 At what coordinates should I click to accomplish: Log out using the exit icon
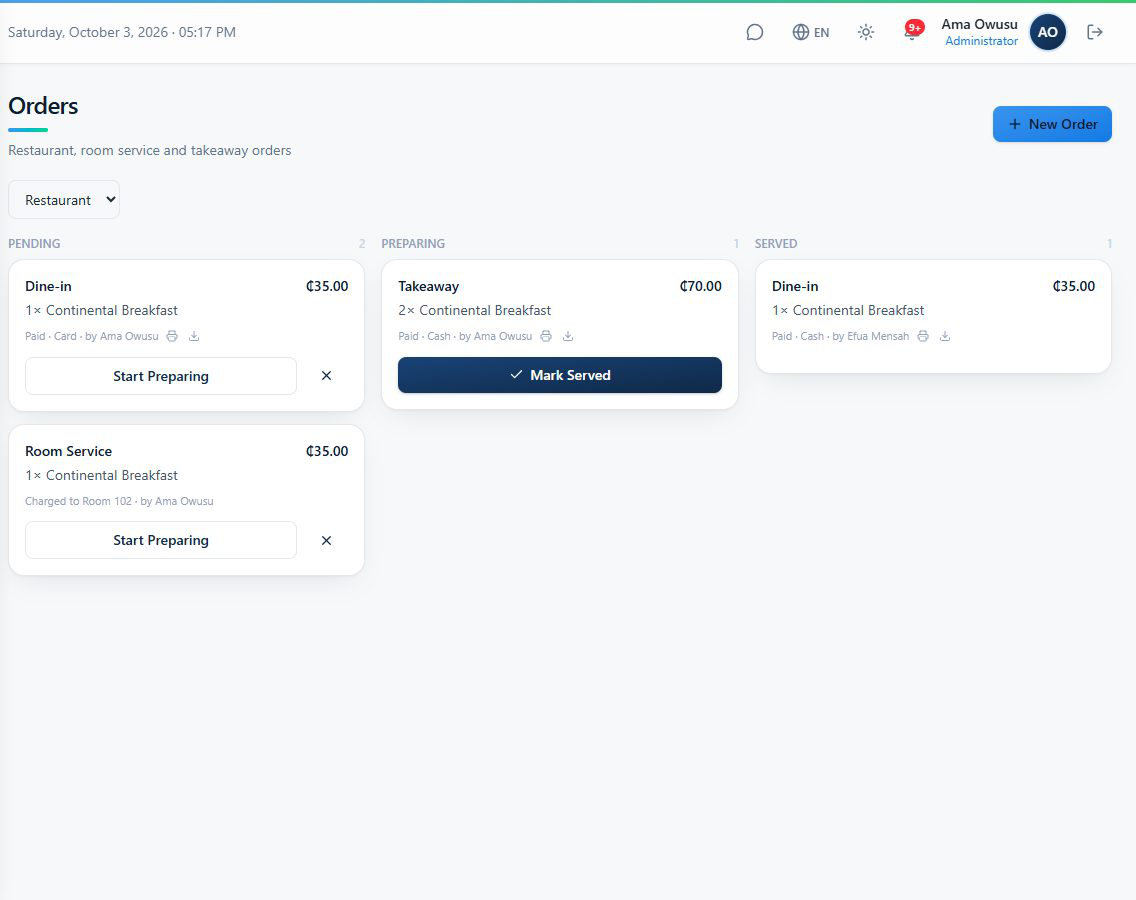(x=1095, y=32)
